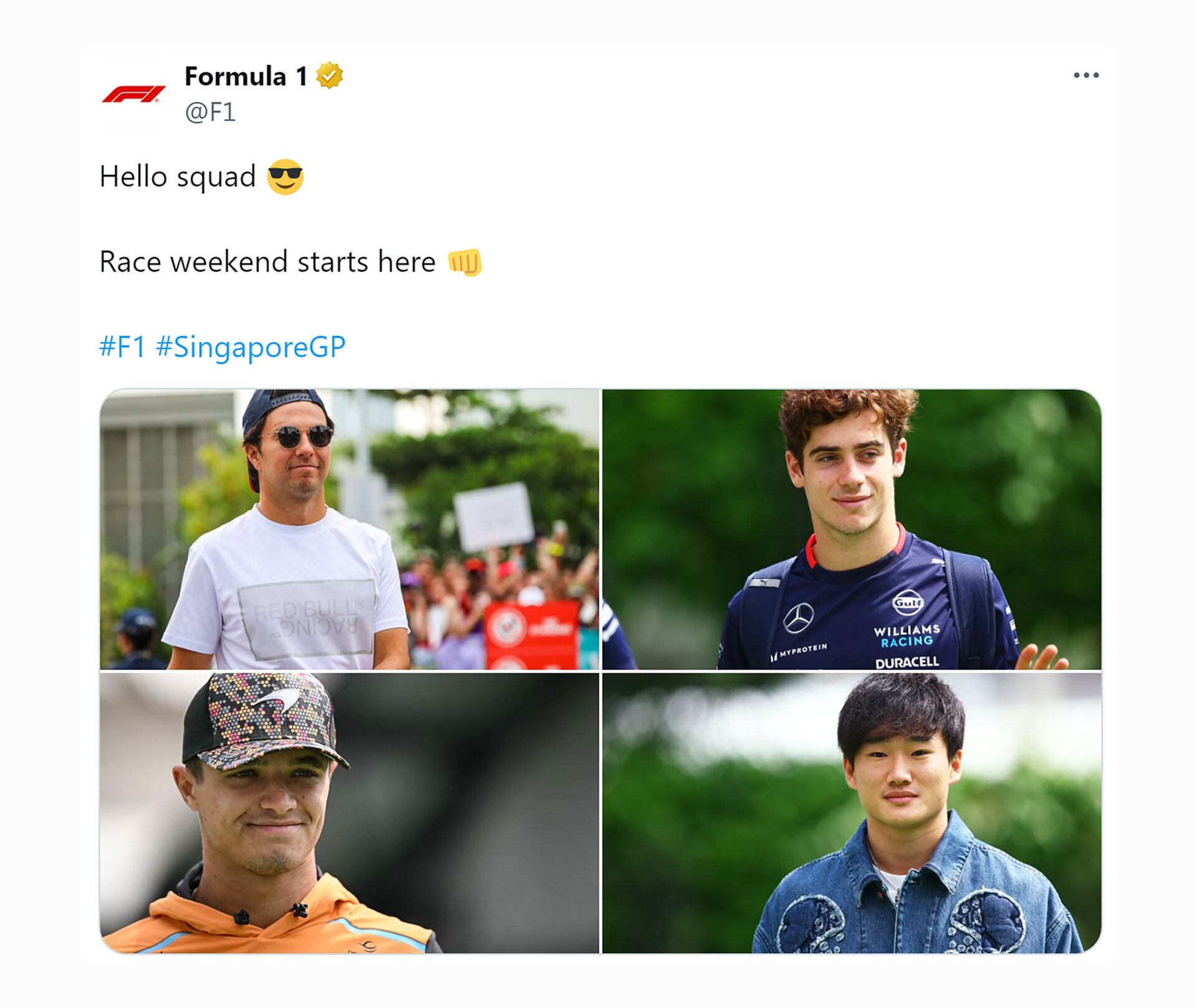Open the @F1 handle link
Image resolution: width=1196 pixels, height=1008 pixels.
pyautogui.click(x=210, y=112)
